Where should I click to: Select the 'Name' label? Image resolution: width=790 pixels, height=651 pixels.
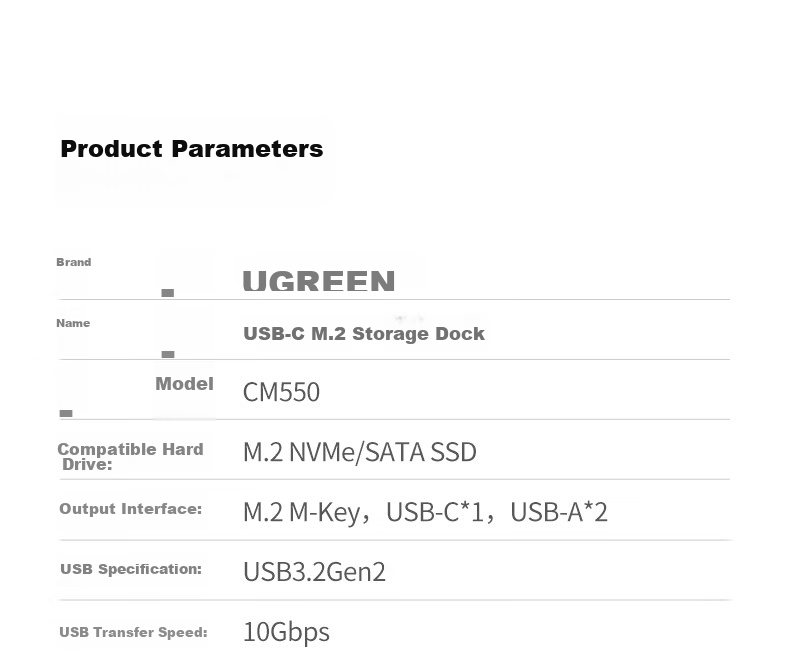click(x=73, y=323)
